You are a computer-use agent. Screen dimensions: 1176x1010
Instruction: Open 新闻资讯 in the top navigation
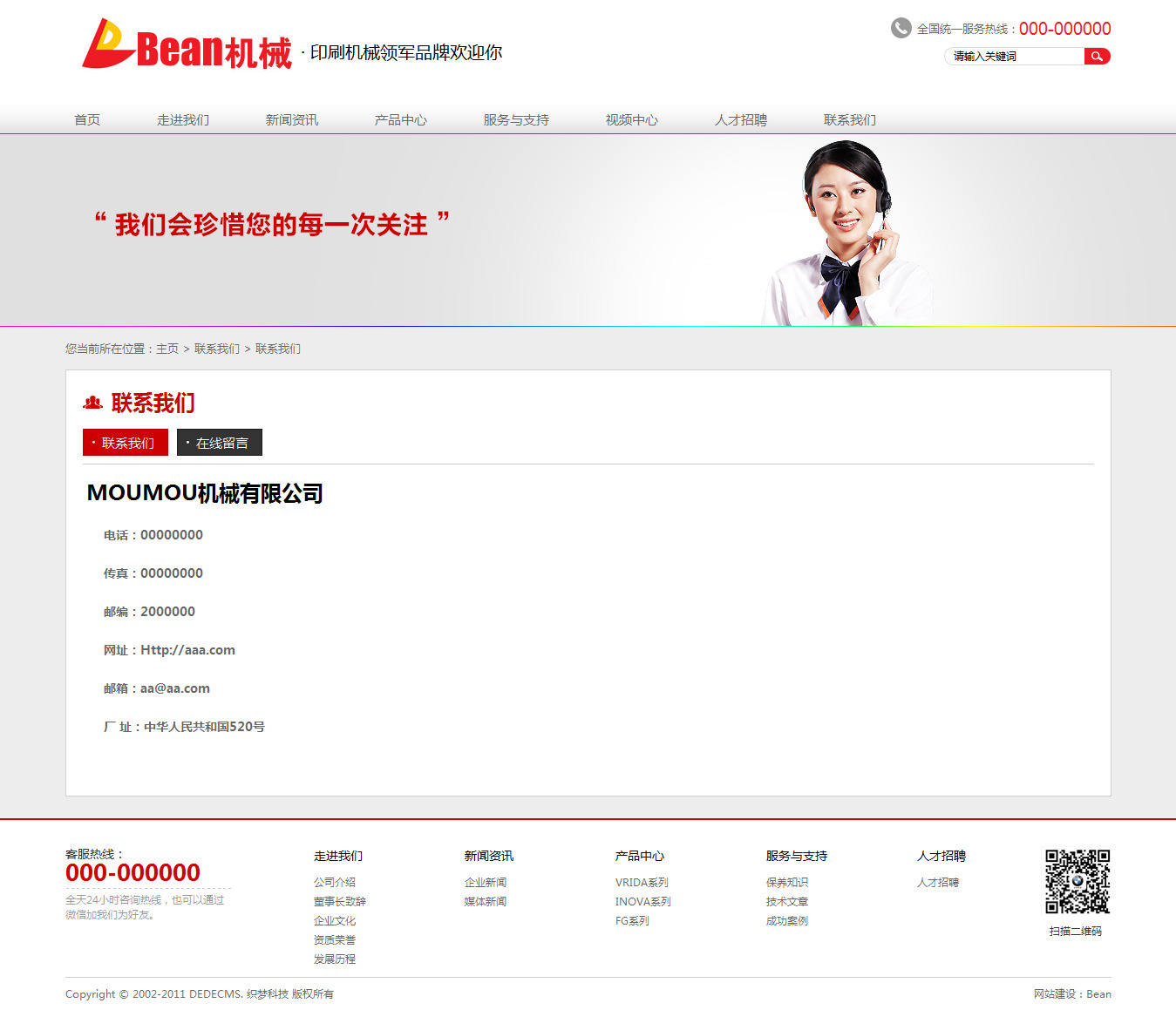click(292, 120)
